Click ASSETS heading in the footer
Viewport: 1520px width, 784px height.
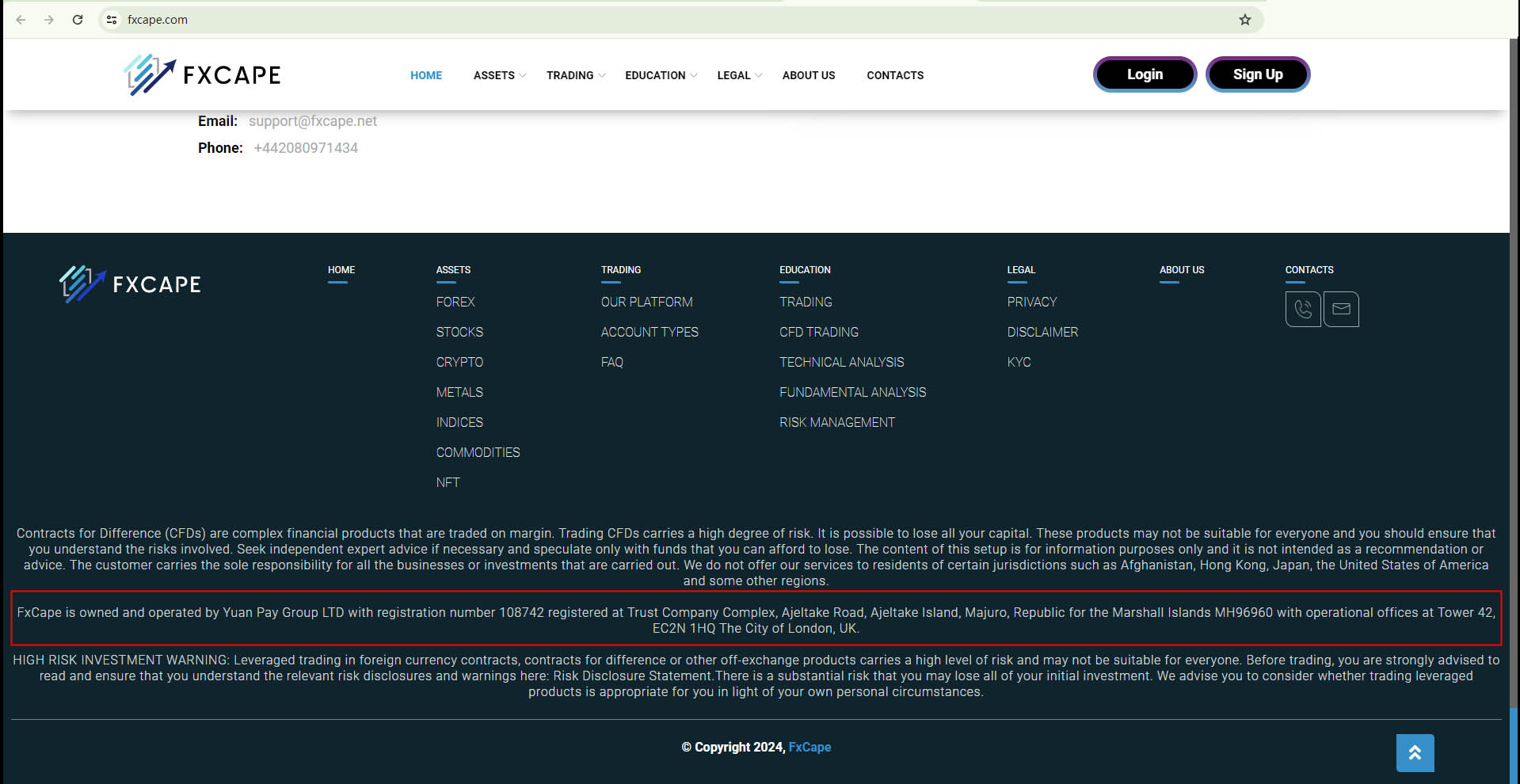coord(453,270)
